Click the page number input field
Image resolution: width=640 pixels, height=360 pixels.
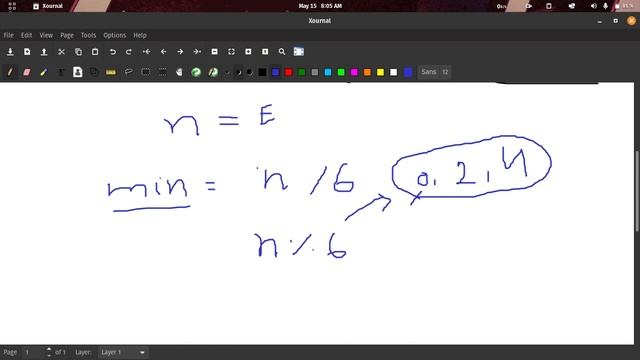click(33, 352)
